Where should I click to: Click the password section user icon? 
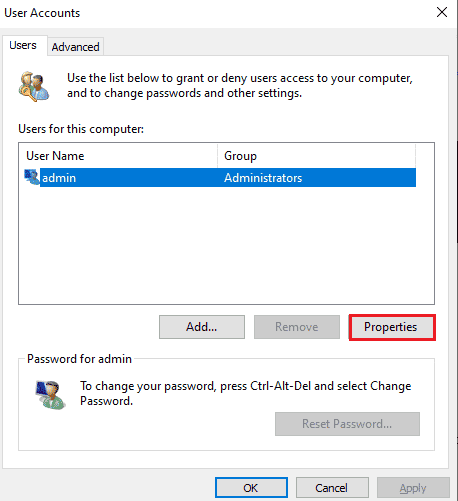click(x=50, y=395)
